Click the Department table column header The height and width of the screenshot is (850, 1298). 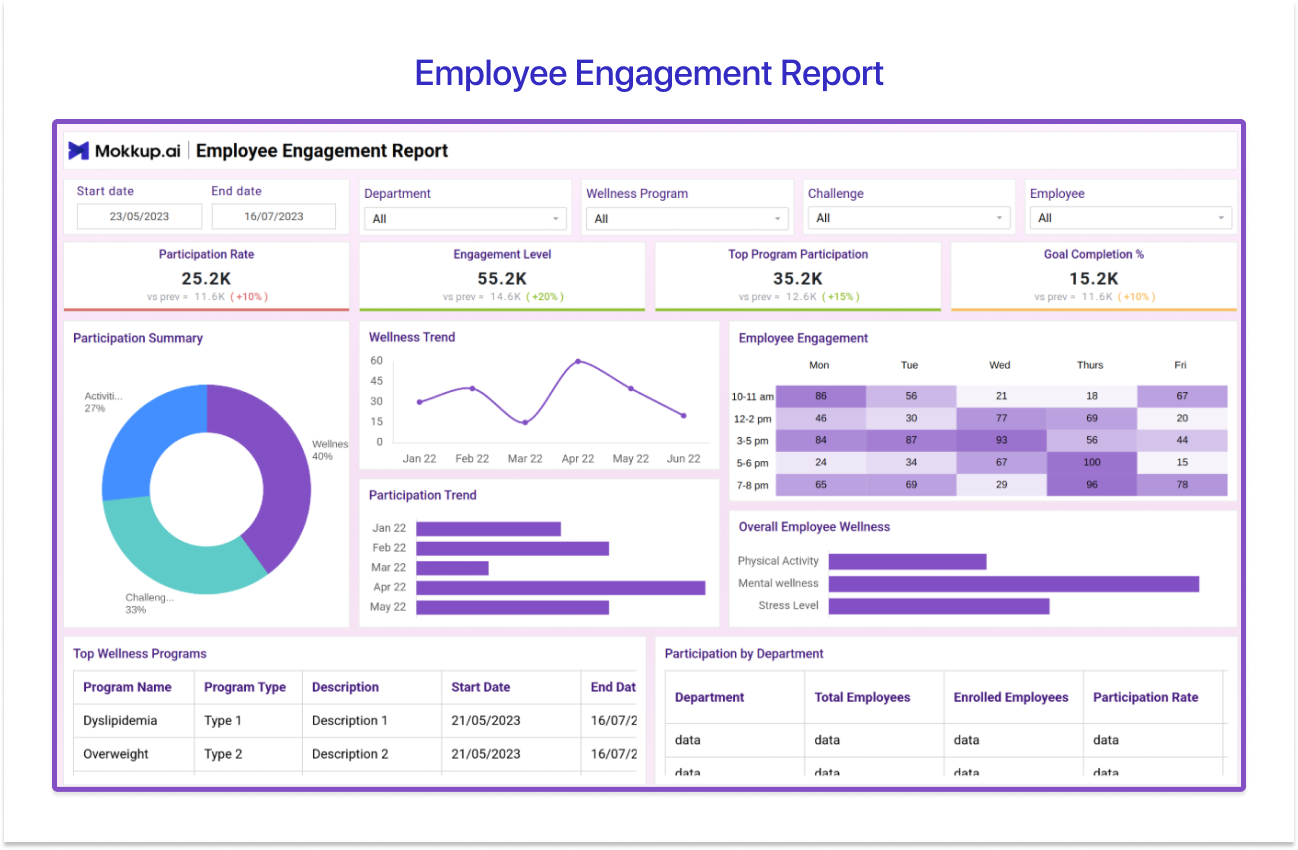click(709, 697)
